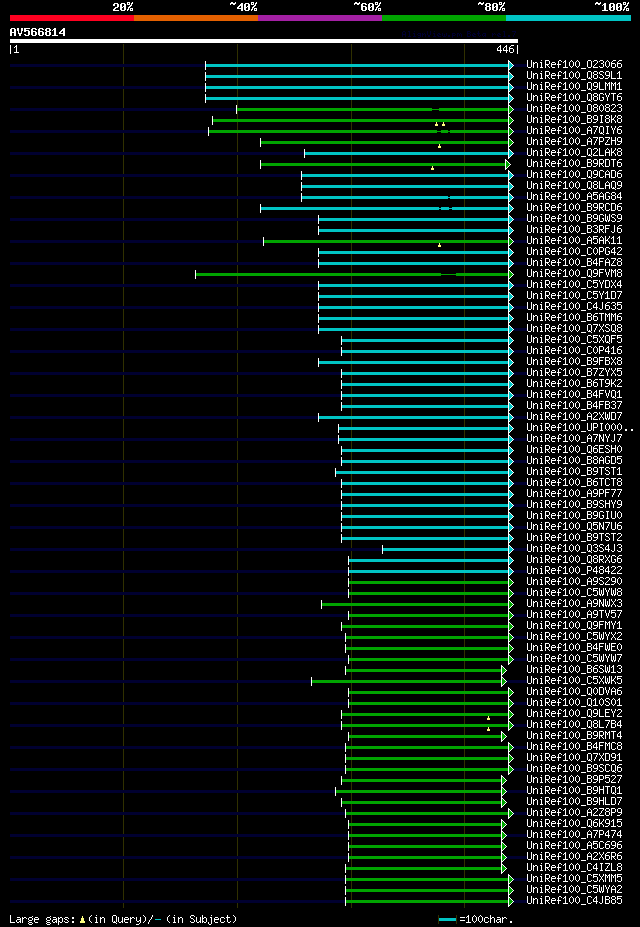
Task: Select the UniRef100_C4J635 label
Action: [574, 306]
